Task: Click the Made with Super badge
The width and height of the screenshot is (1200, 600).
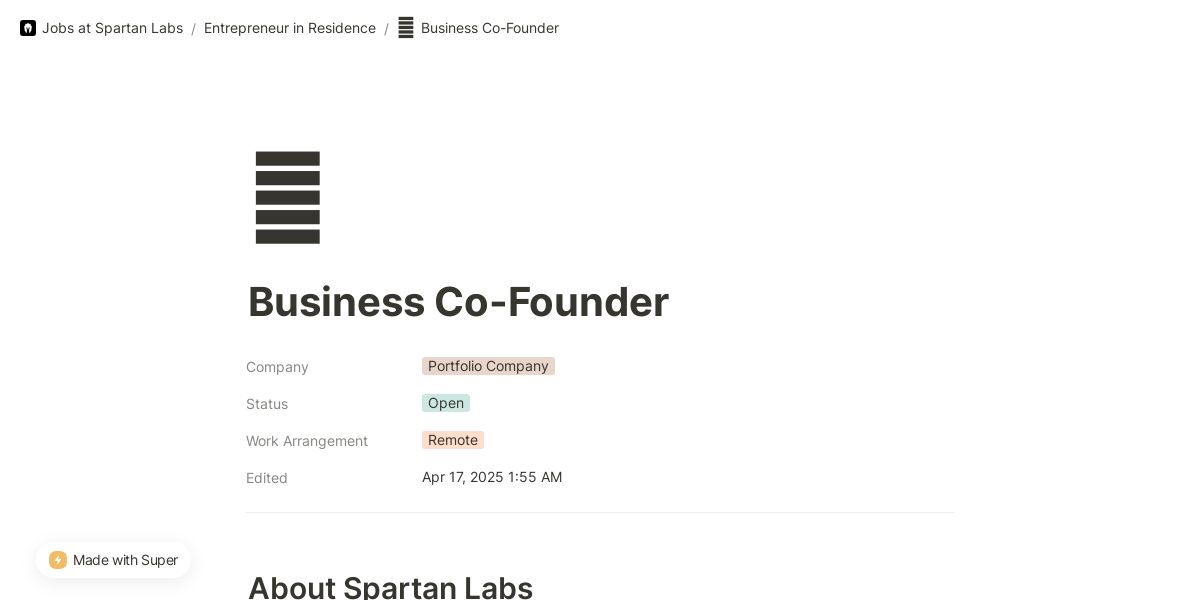Action: 113,560
